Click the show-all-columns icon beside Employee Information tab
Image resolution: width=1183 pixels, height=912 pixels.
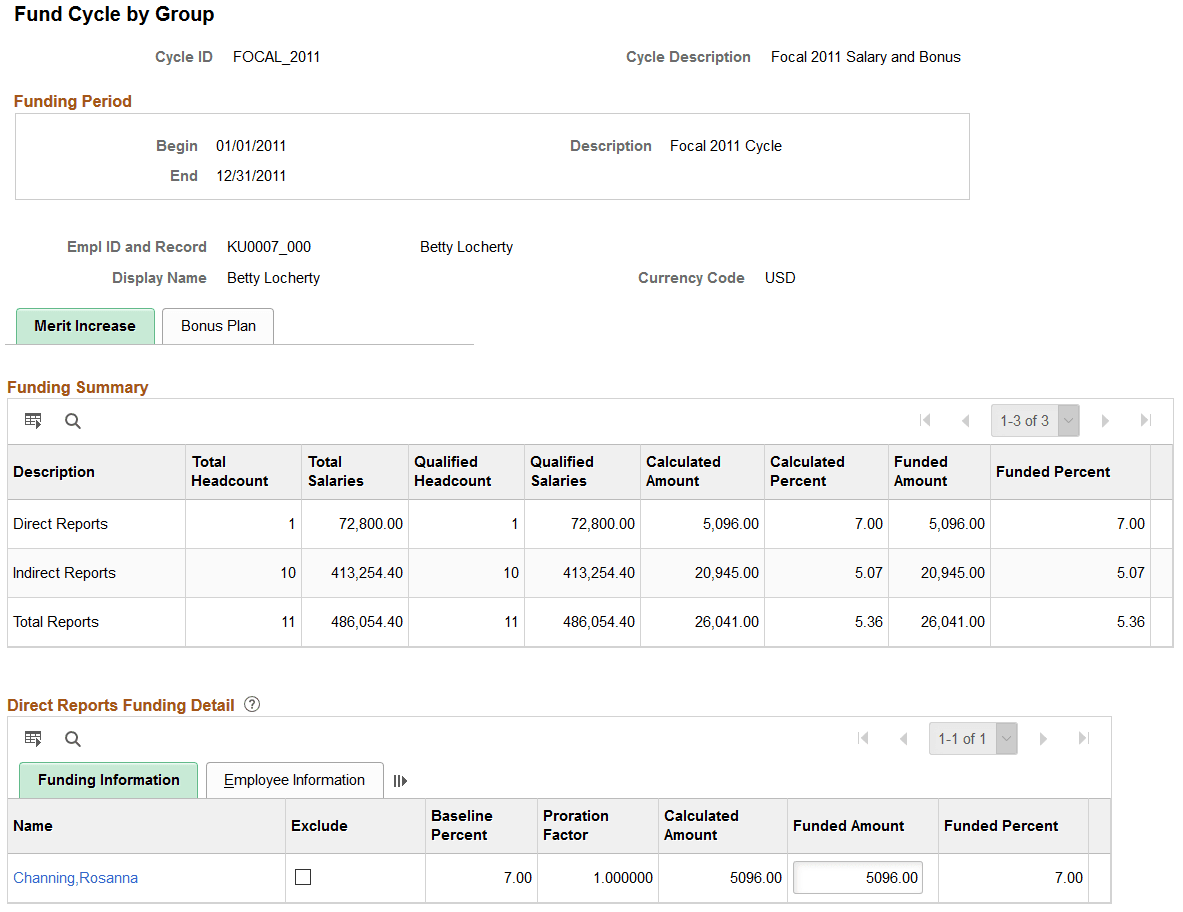[400, 781]
